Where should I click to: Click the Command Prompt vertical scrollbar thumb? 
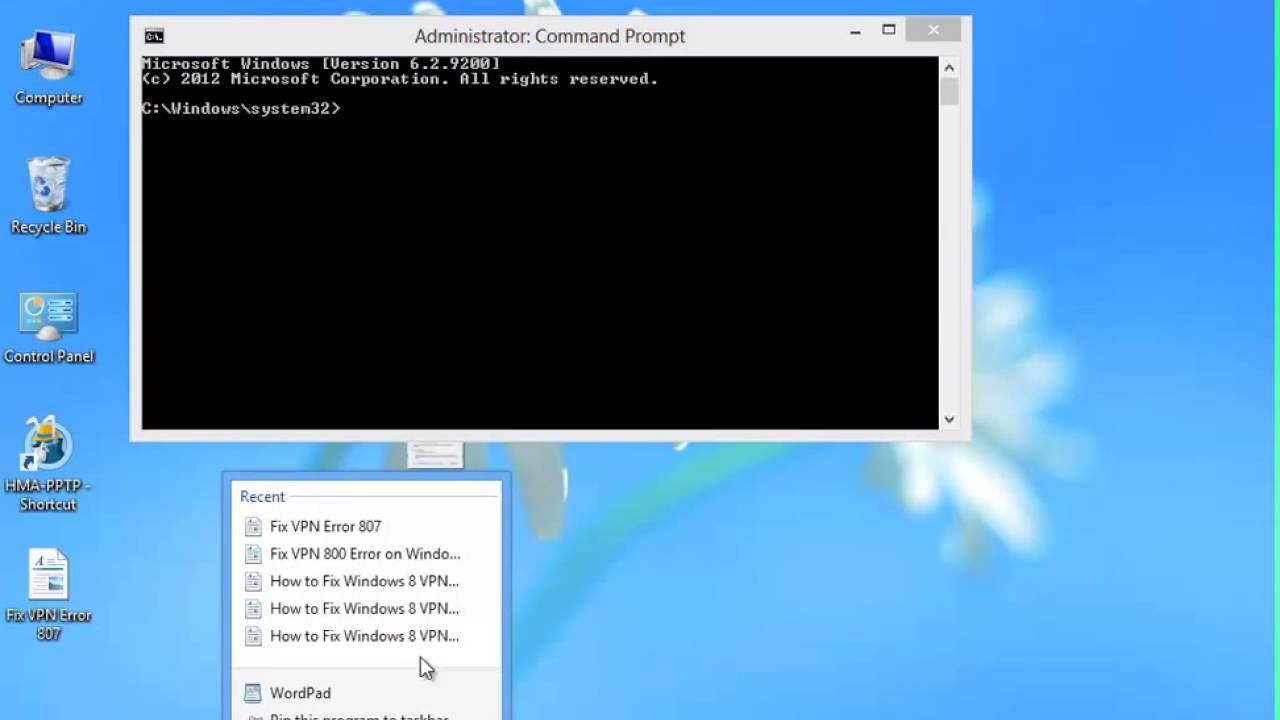949,92
